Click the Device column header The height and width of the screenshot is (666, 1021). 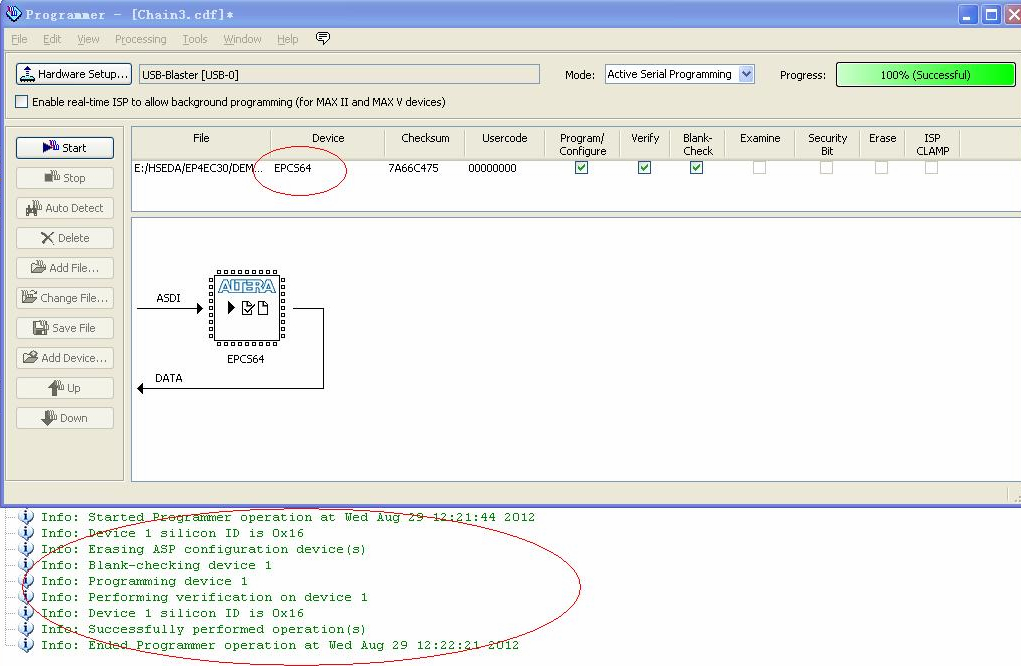328,144
